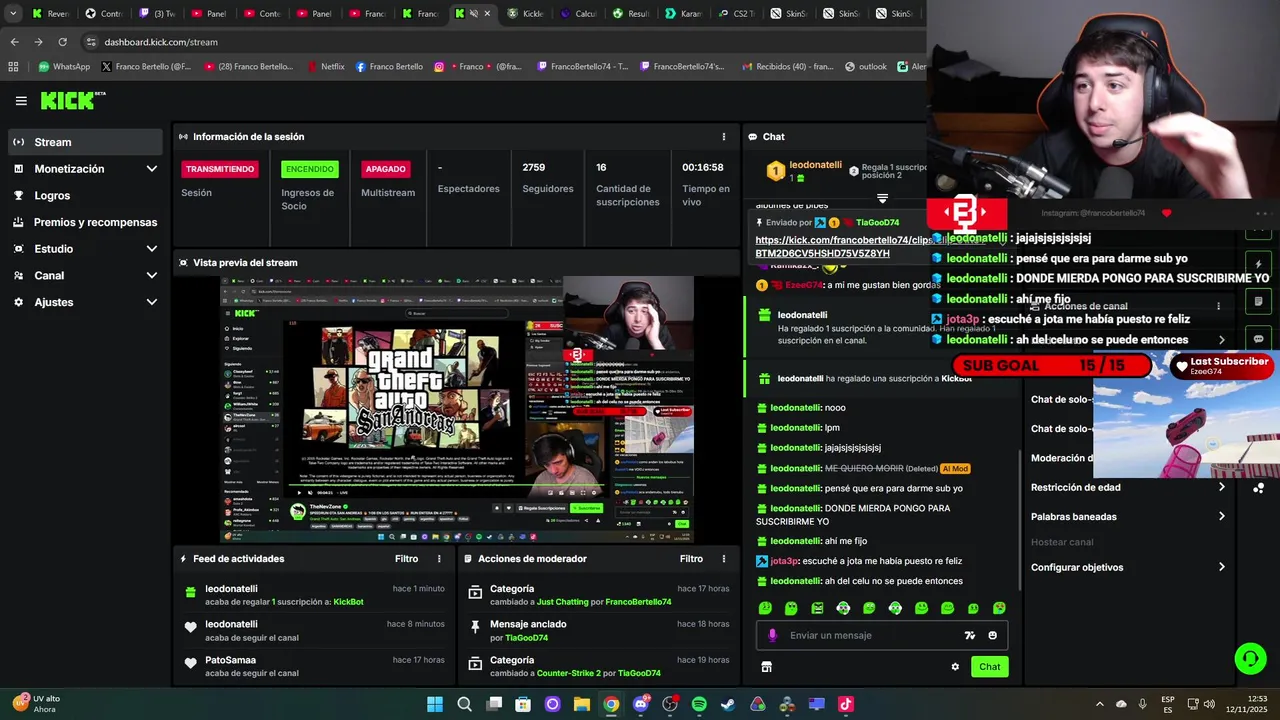Click the green Chat send button
The width and height of the screenshot is (1280, 720).
(x=989, y=667)
